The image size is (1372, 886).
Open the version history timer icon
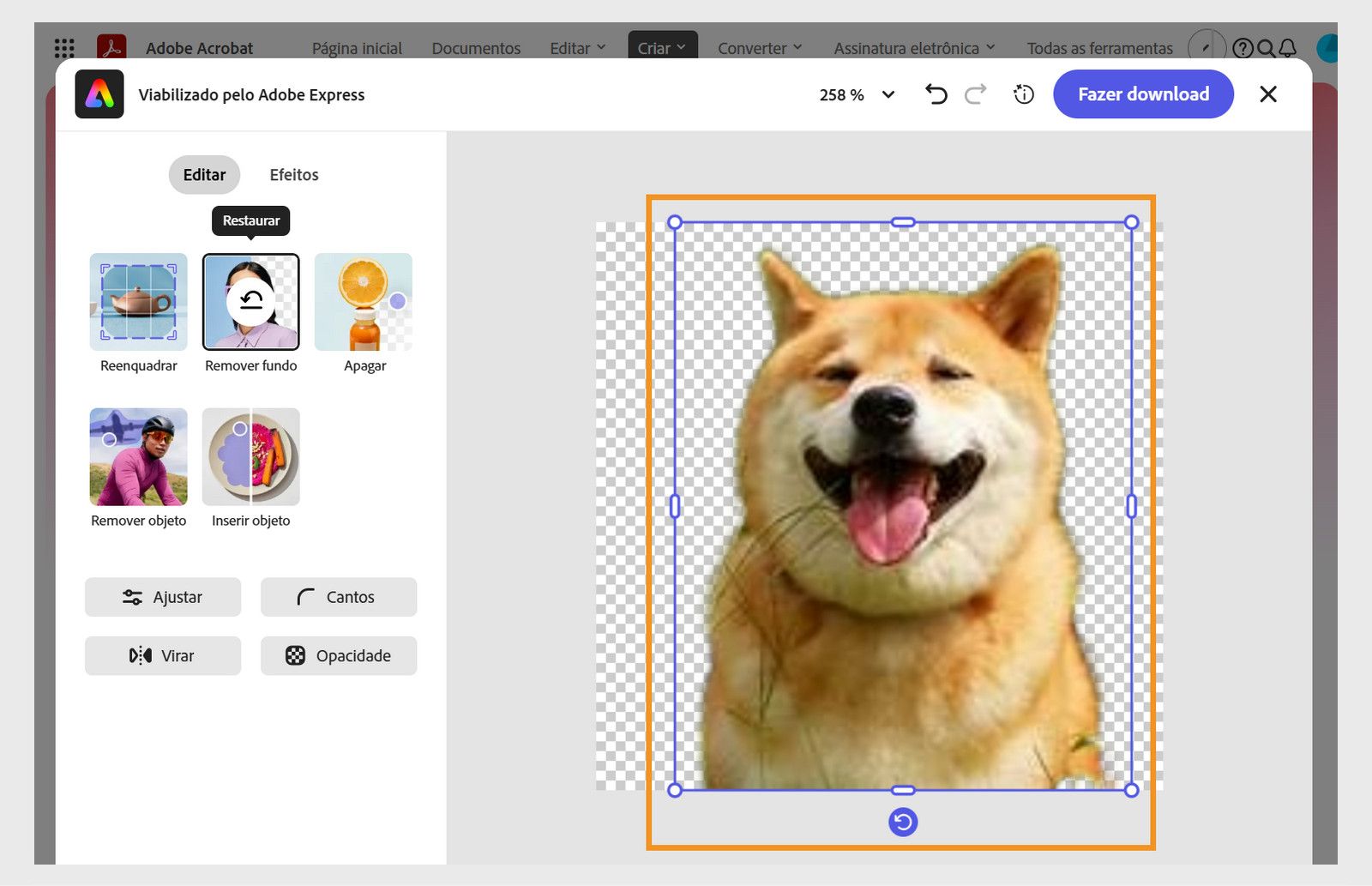click(1022, 94)
